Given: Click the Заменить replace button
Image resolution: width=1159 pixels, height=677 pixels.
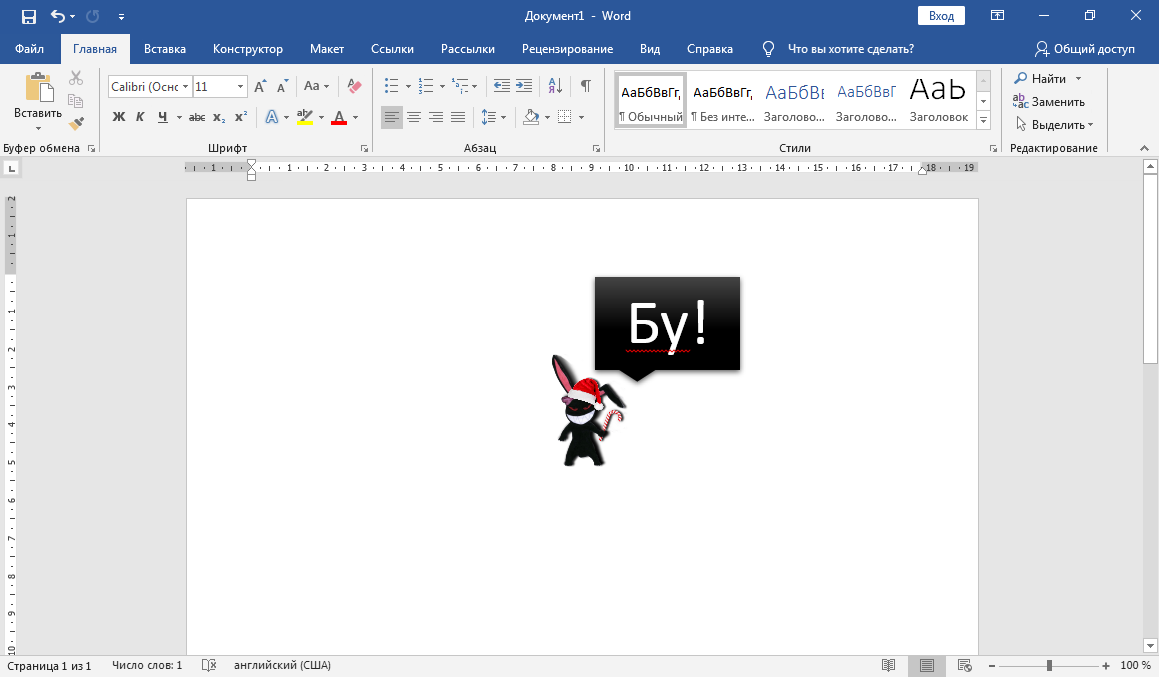Looking at the screenshot, I should (1049, 101).
